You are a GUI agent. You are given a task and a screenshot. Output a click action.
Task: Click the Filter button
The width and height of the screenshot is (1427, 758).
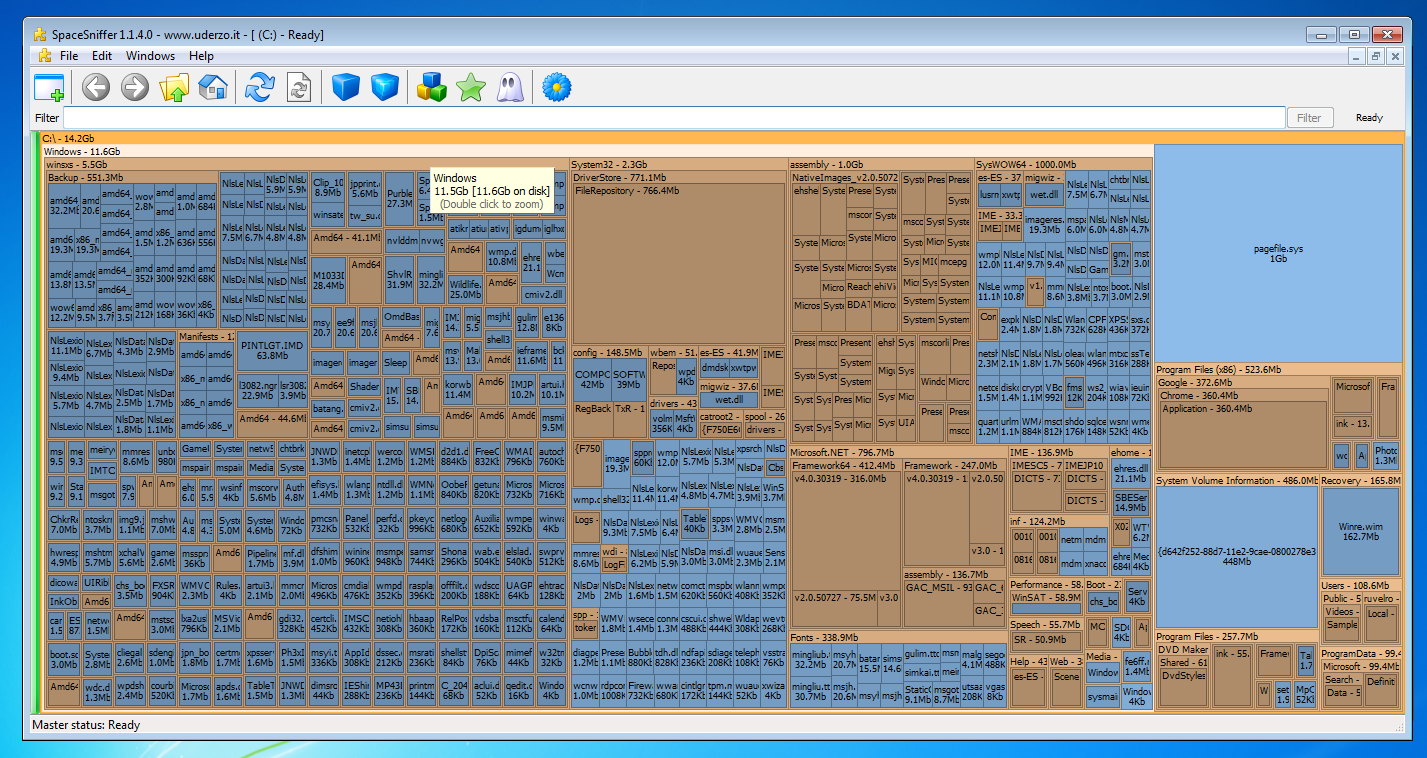tap(1309, 118)
